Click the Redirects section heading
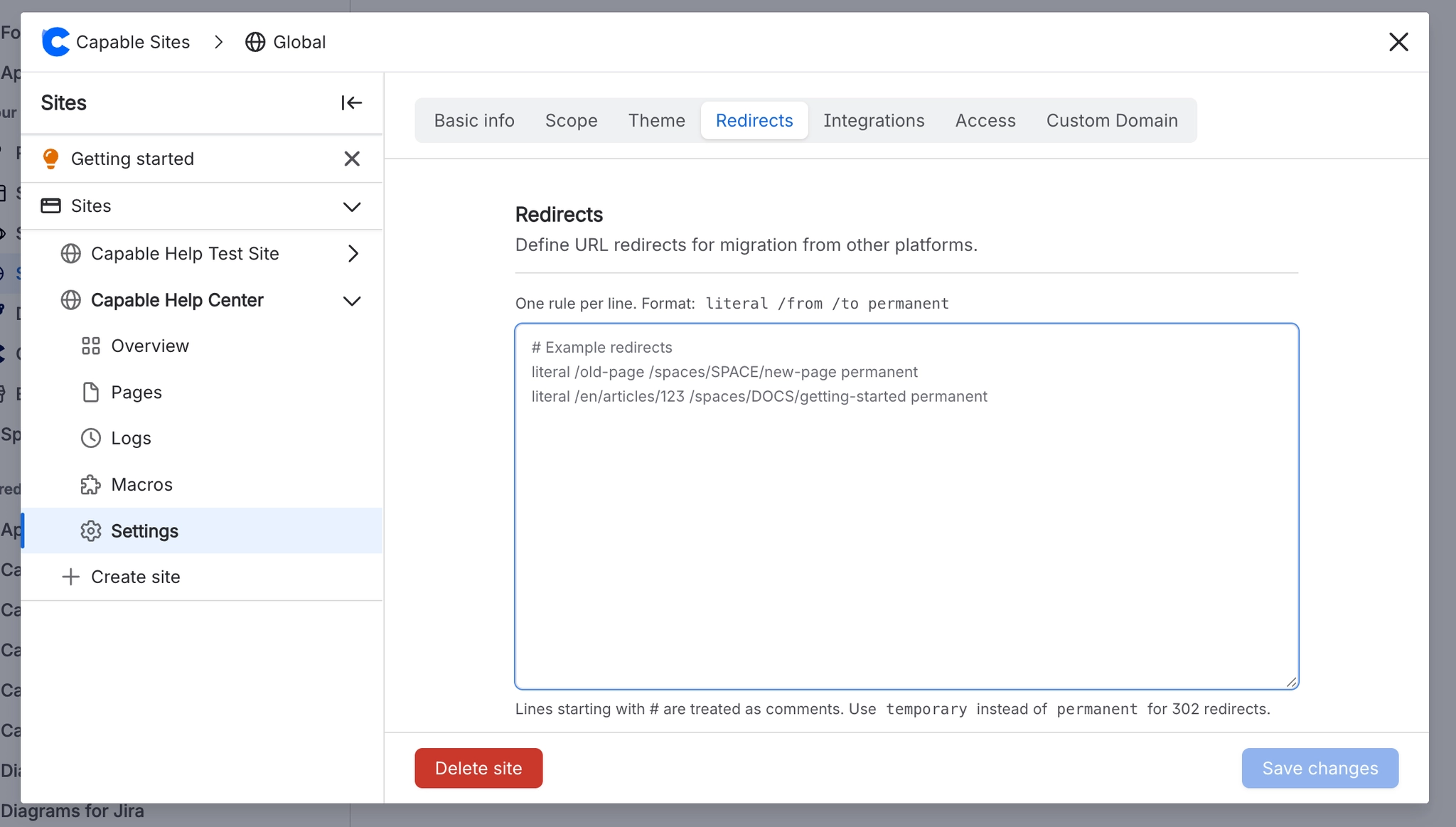 pos(559,214)
